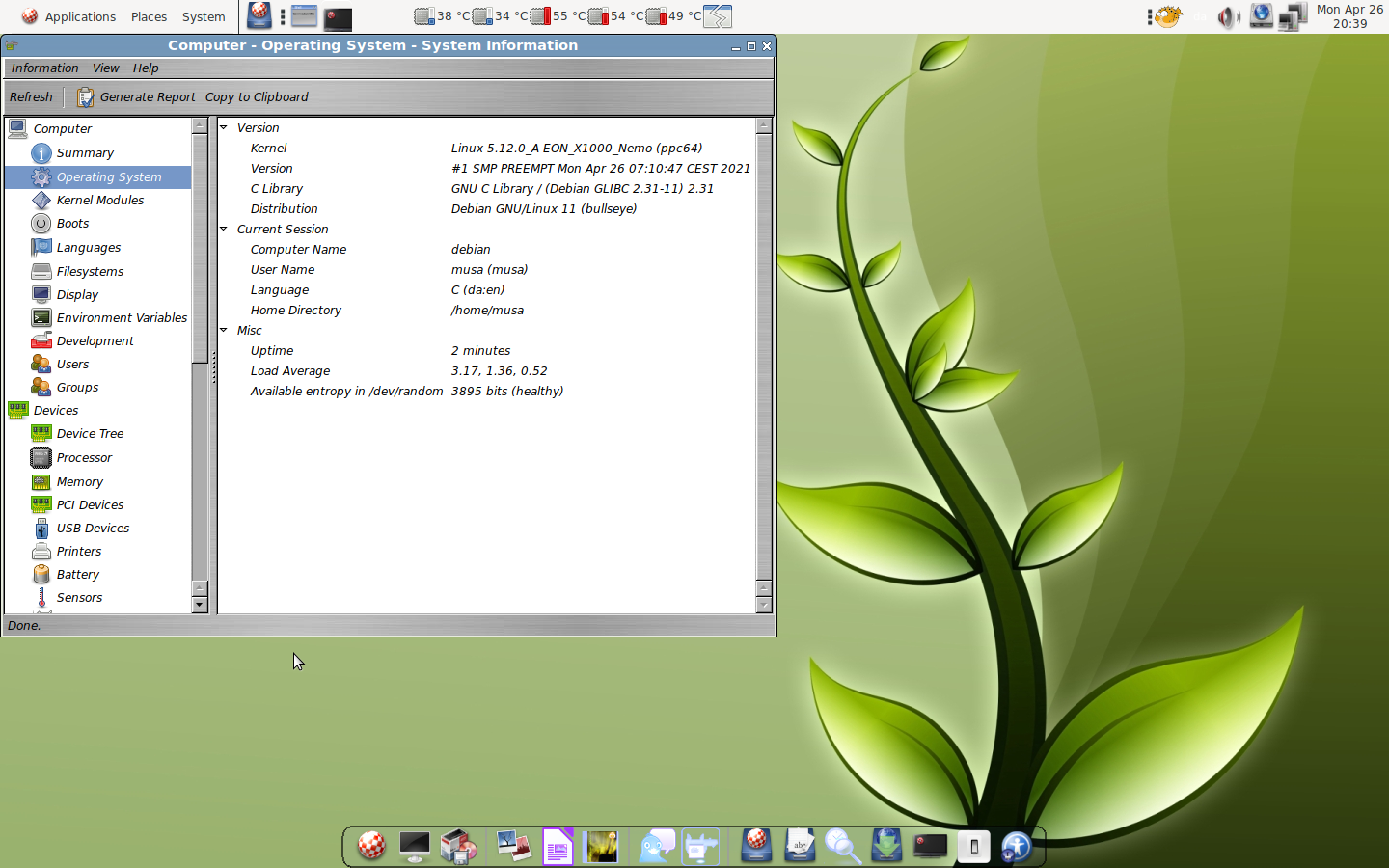The height and width of the screenshot is (868, 1389).
Task: Select the Kernel Modules diamond icon
Action: click(x=41, y=201)
